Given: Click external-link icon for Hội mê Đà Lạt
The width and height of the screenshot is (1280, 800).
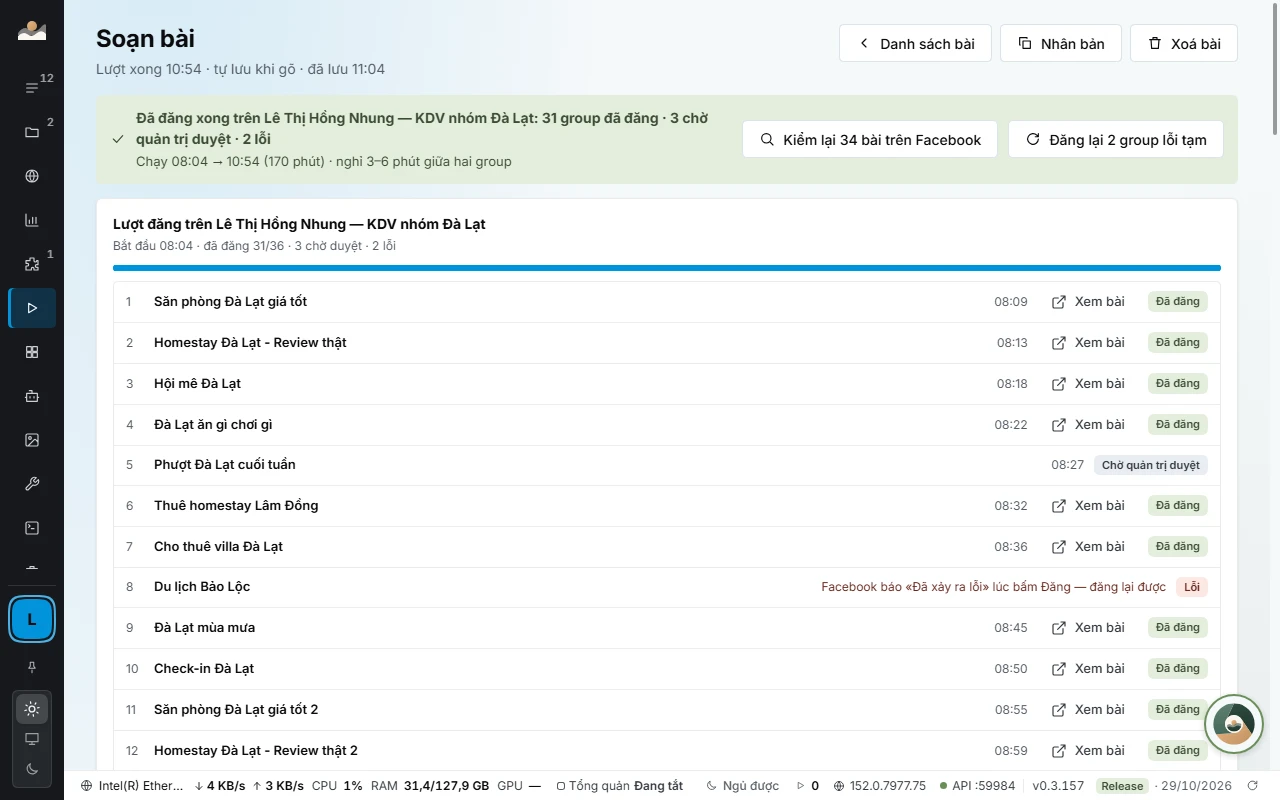Looking at the screenshot, I should pos(1059,384).
